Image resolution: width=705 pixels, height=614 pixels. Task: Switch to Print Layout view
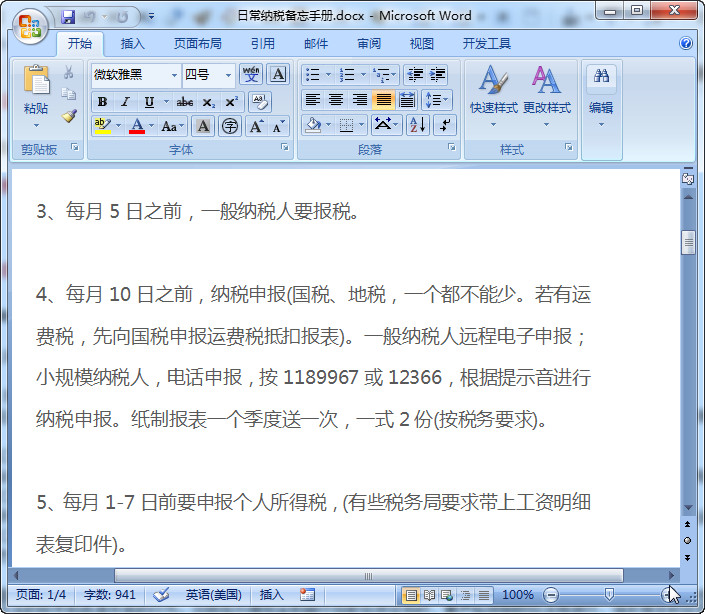411,595
